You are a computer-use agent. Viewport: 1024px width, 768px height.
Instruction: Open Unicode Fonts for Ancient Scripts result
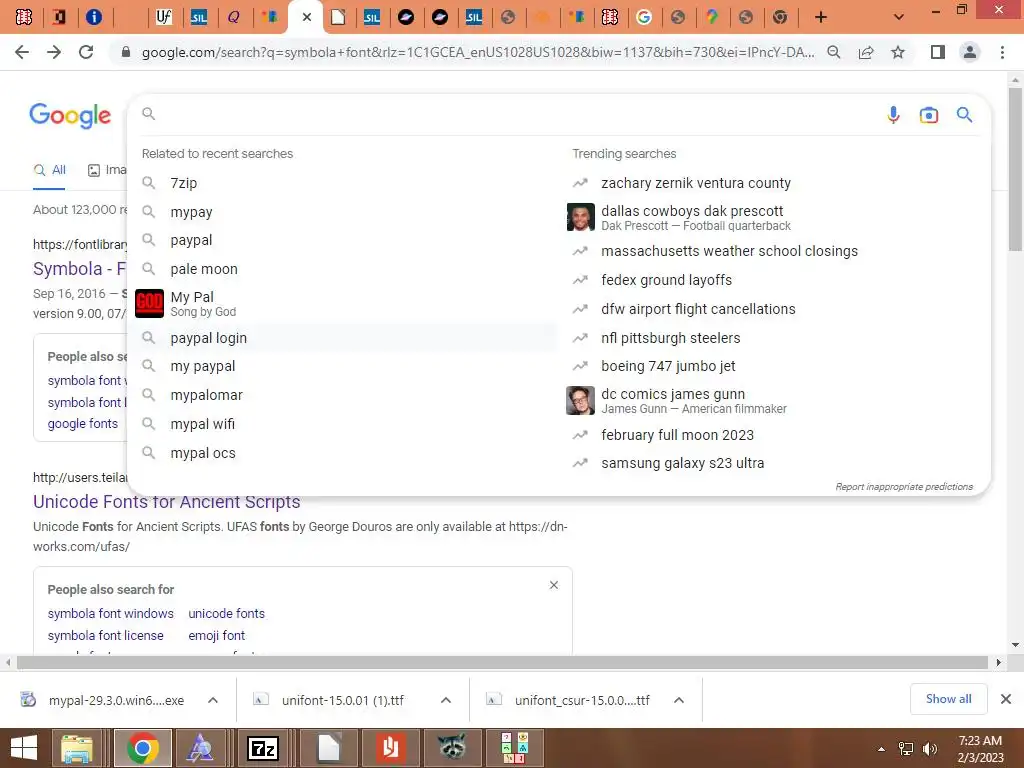coord(167,502)
